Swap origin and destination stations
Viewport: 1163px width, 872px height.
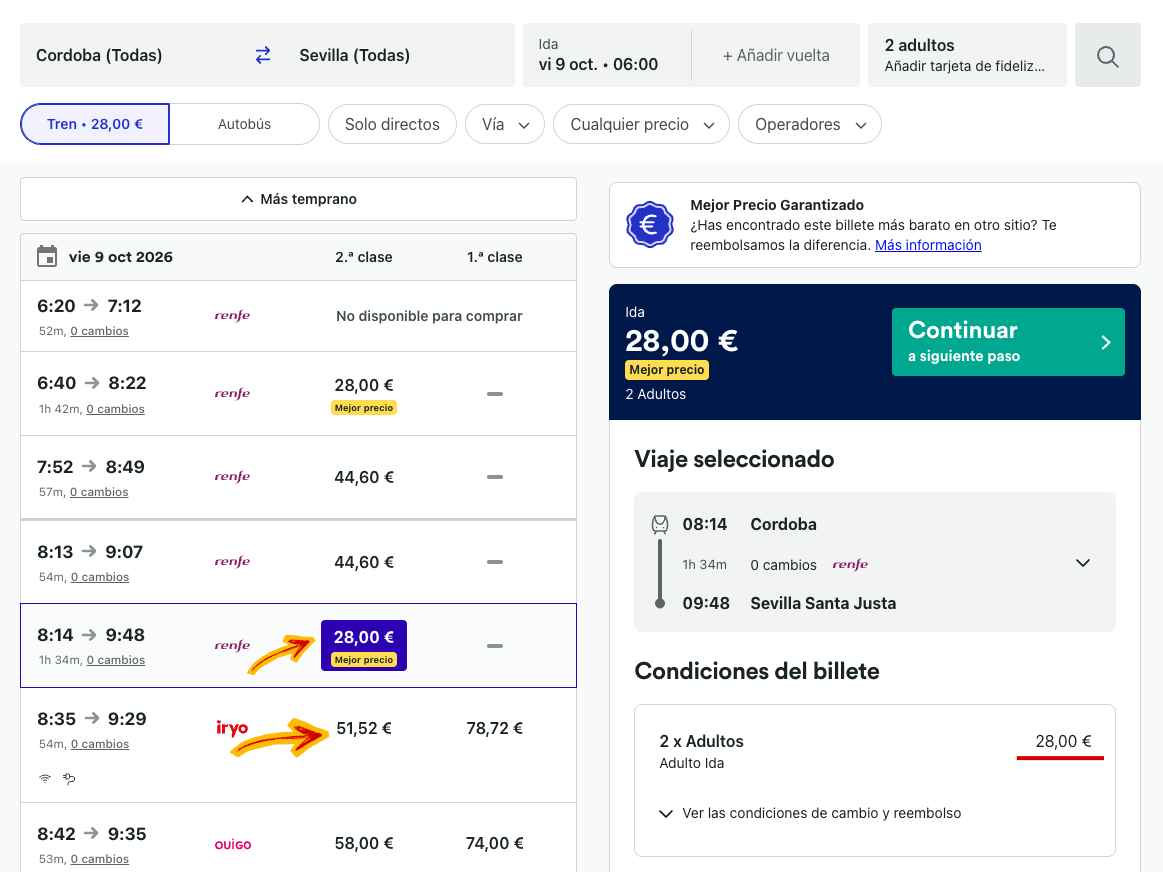pyautogui.click(x=263, y=55)
